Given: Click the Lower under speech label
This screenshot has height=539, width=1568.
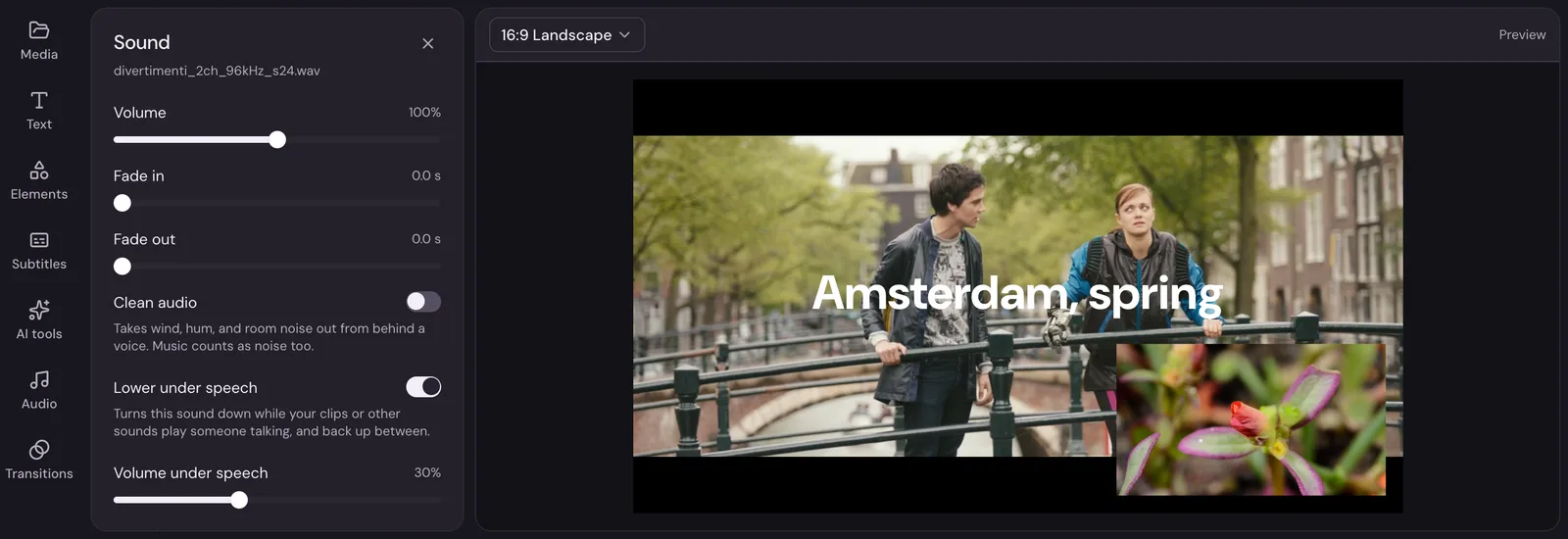Looking at the screenshot, I should pos(185,388).
